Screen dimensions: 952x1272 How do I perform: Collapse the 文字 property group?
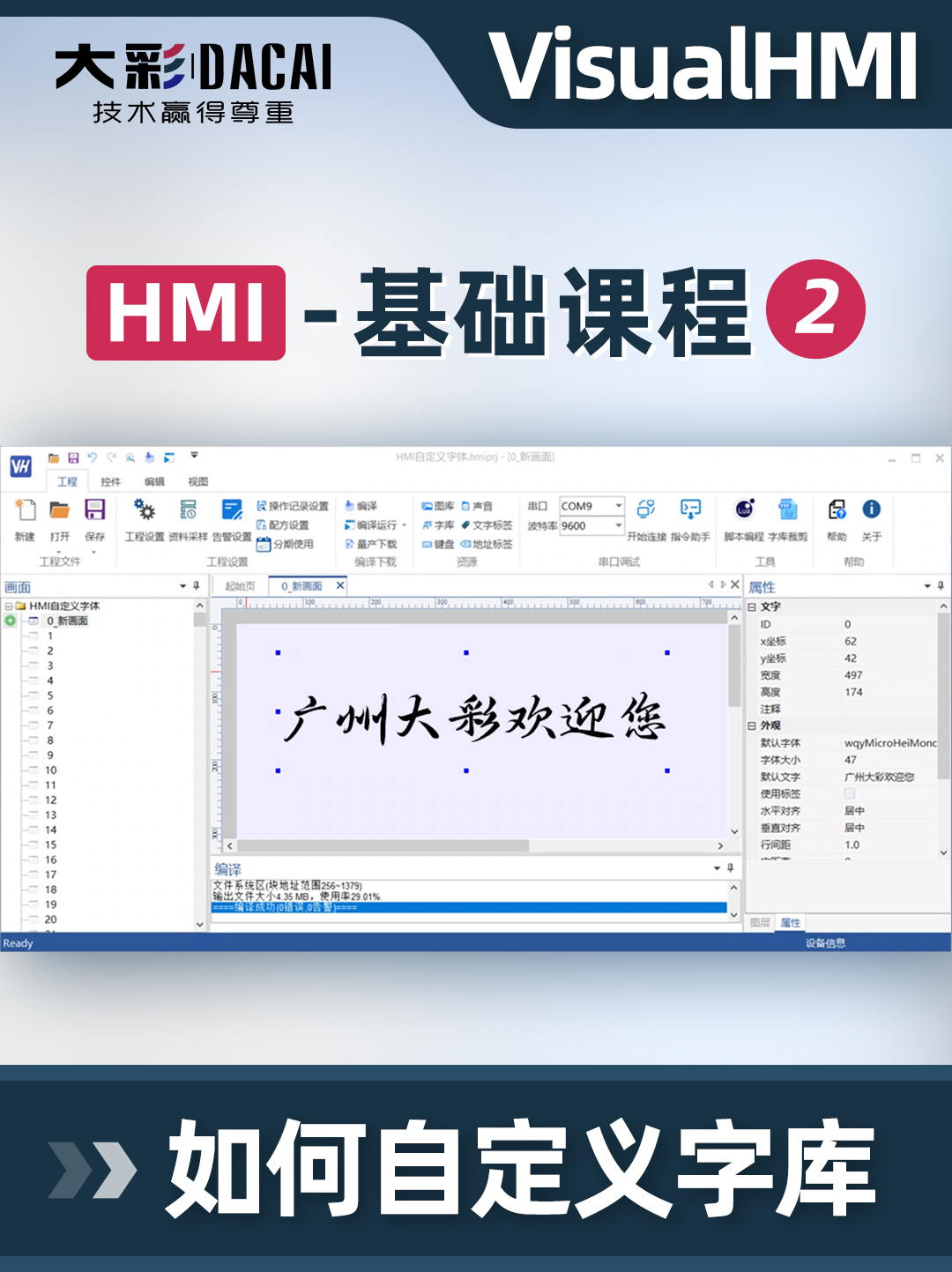[752, 607]
